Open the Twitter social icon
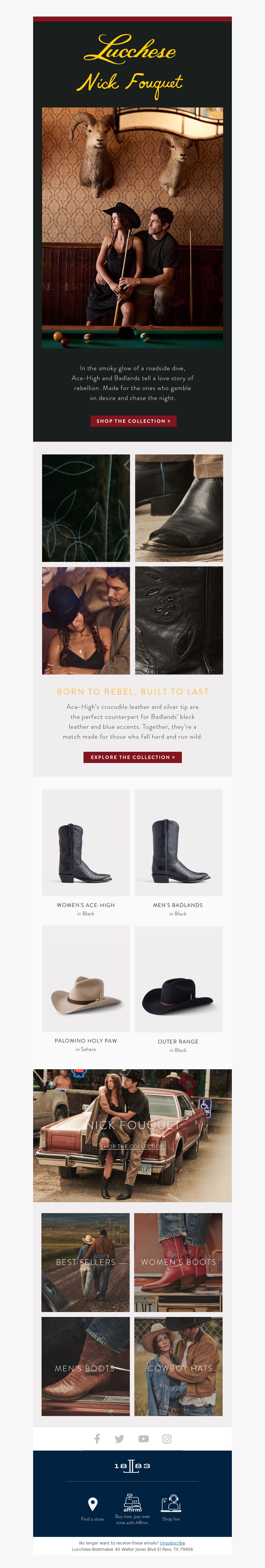This screenshot has height=1568, width=265. 119,1439
